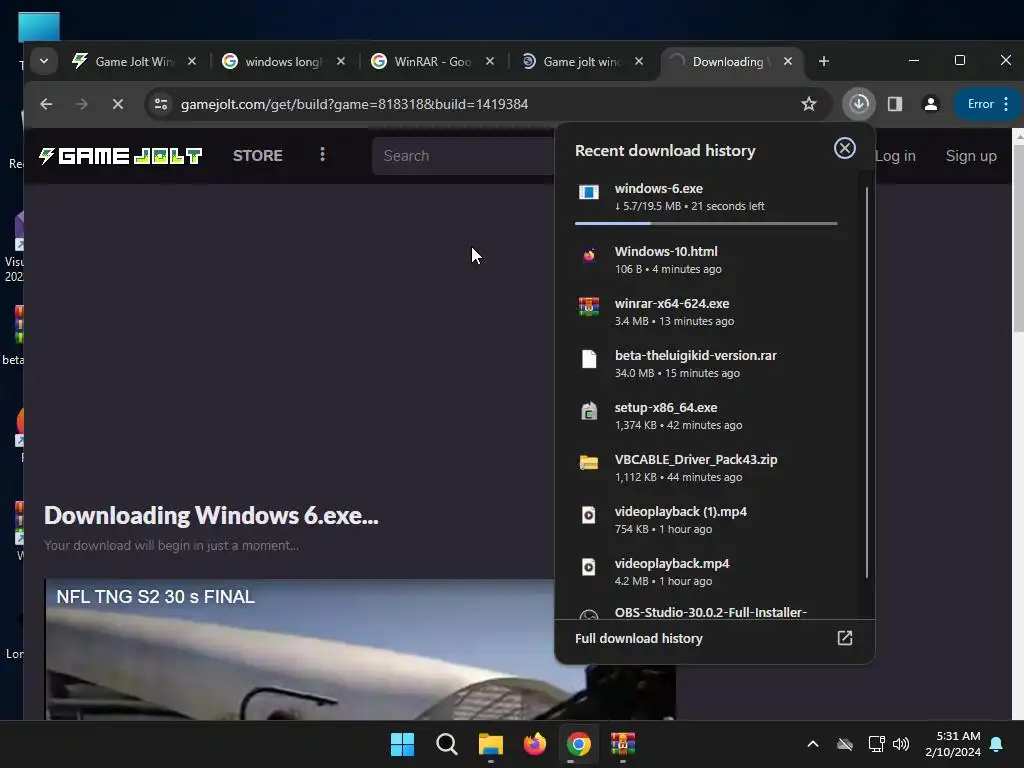This screenshot has height=768, width=1024.
Task: Click the winrar-x64-624.exe file icon
Action: (588, 306)
